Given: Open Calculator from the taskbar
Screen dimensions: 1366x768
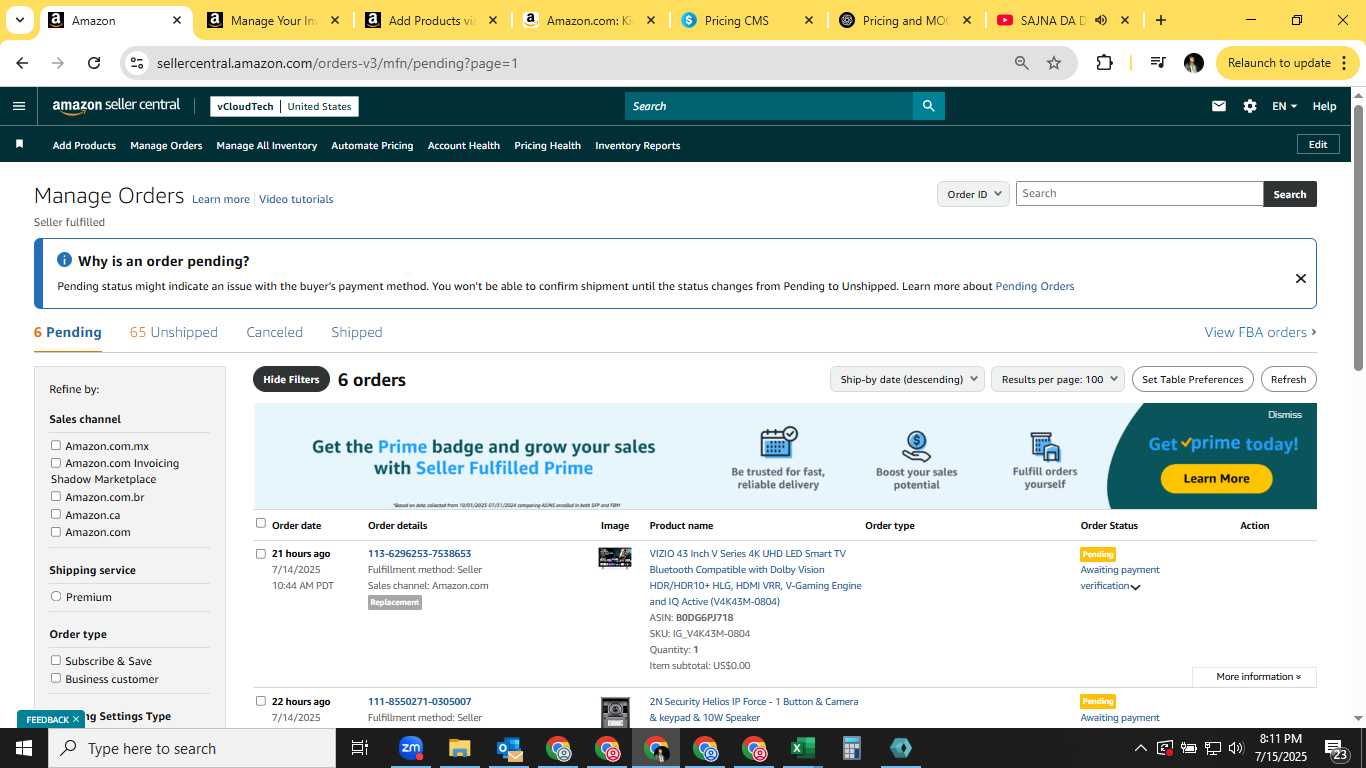Looking at the screenshot, I should (852, 748).
